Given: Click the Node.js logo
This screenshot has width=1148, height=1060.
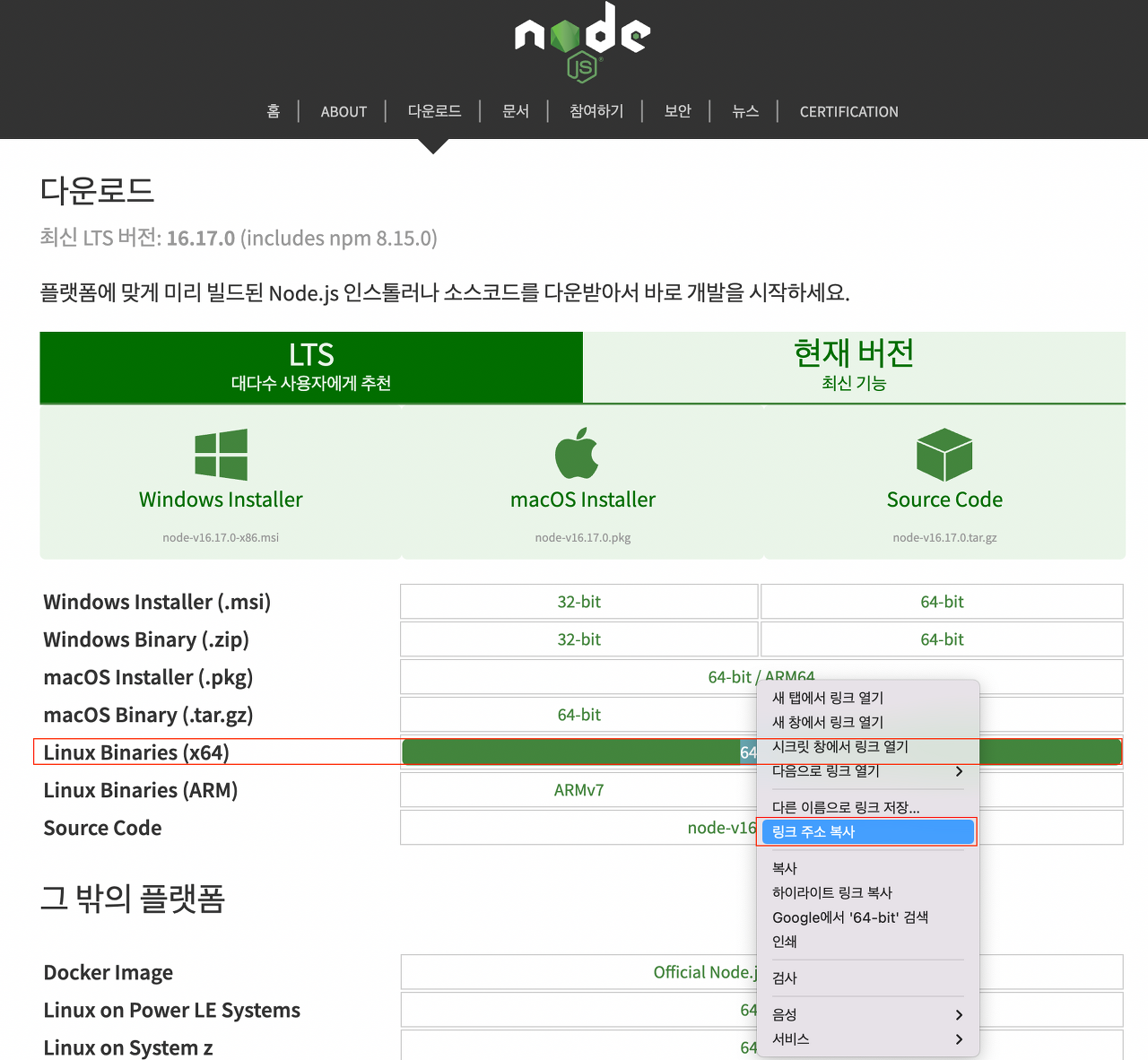Looking at the screenshot, I should (582, 41).
